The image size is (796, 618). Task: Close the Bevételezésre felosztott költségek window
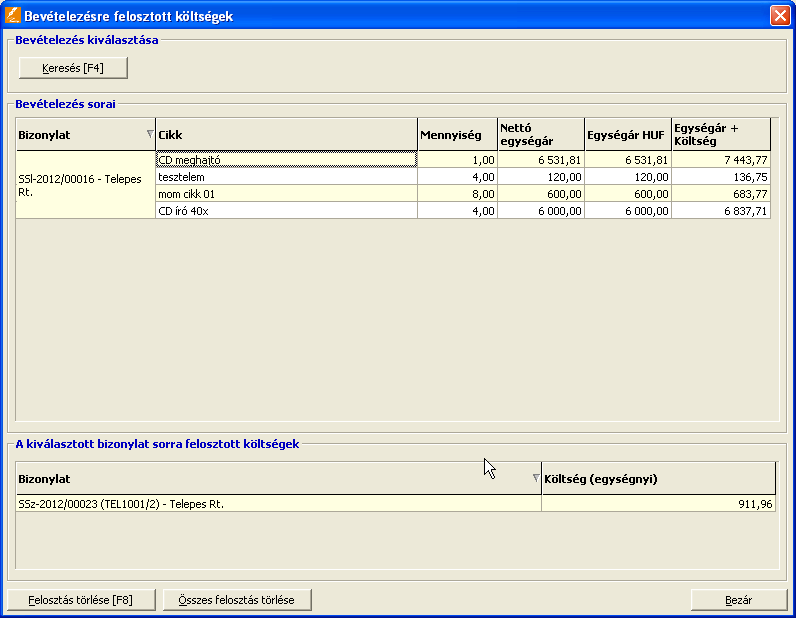(x=780, y=16)
